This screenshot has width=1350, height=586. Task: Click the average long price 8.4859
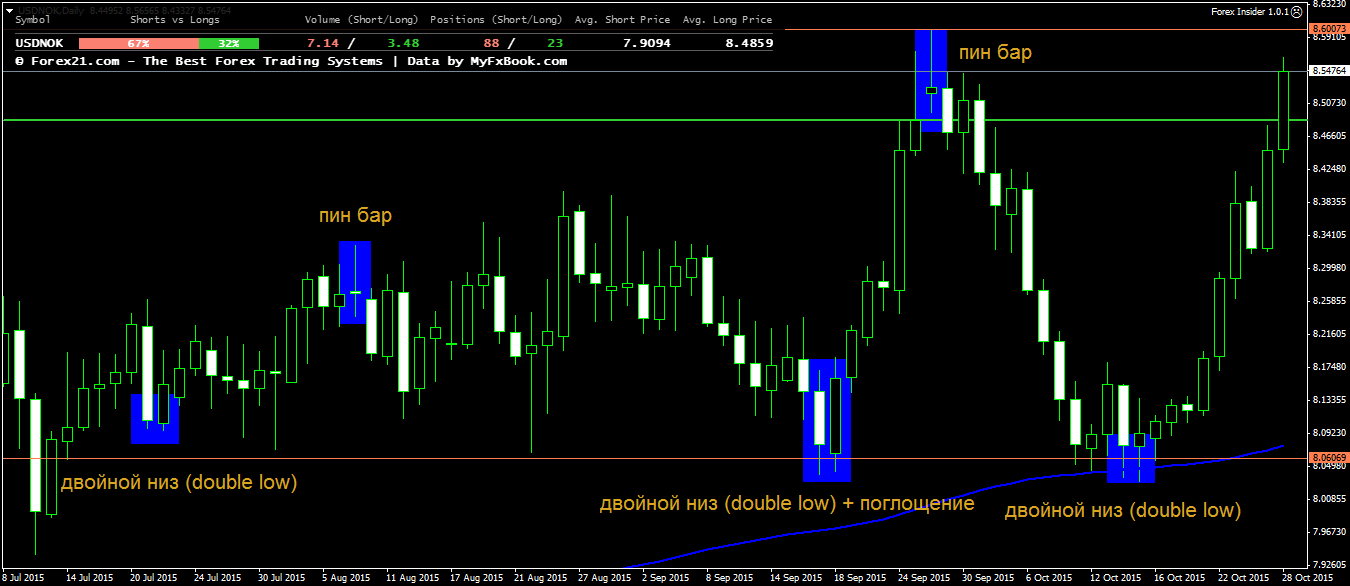tap(748, 44)
